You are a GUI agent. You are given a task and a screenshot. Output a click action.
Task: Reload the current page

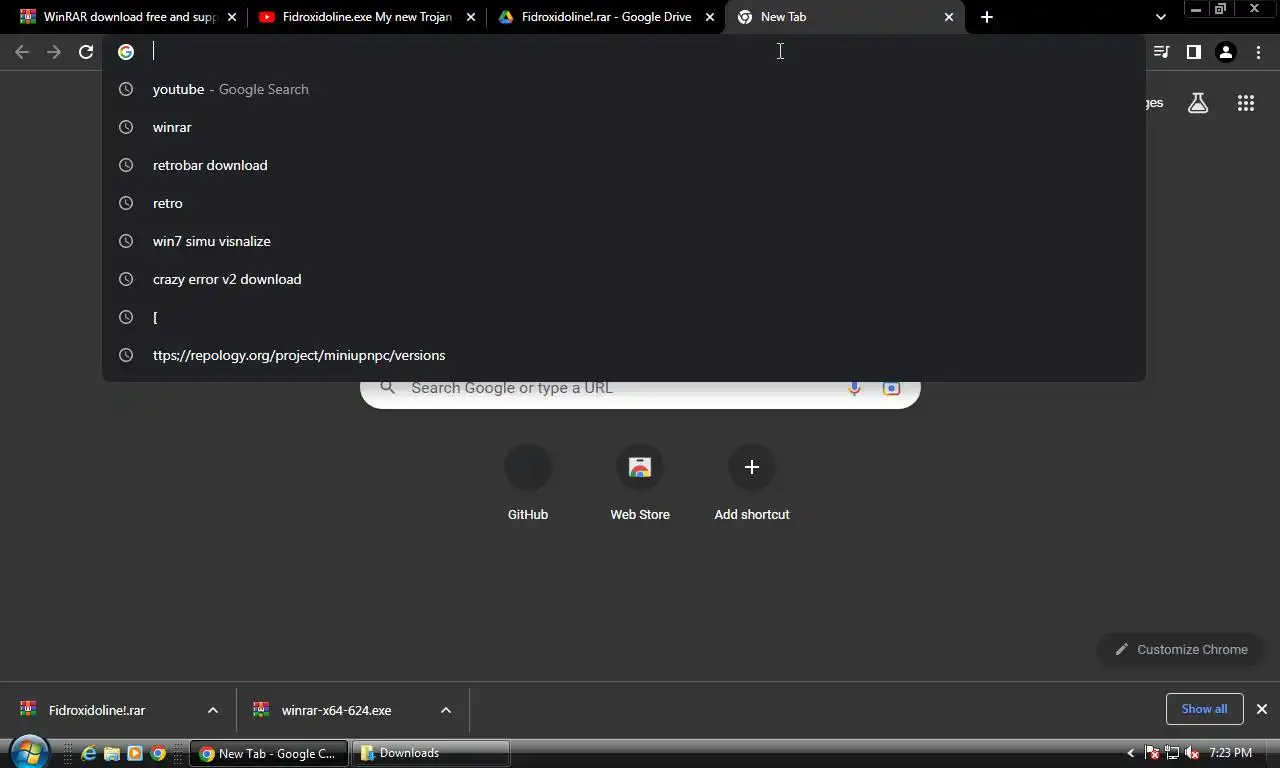86,52
